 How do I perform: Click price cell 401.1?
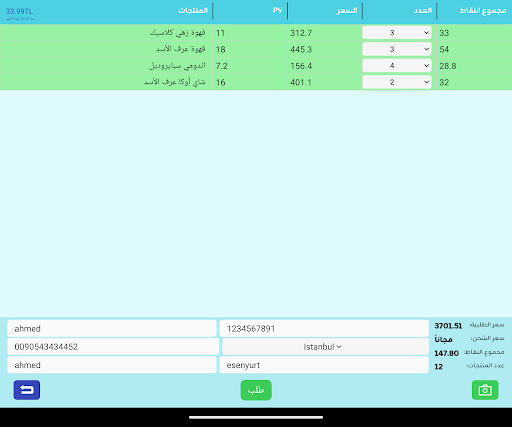[301, 82]
